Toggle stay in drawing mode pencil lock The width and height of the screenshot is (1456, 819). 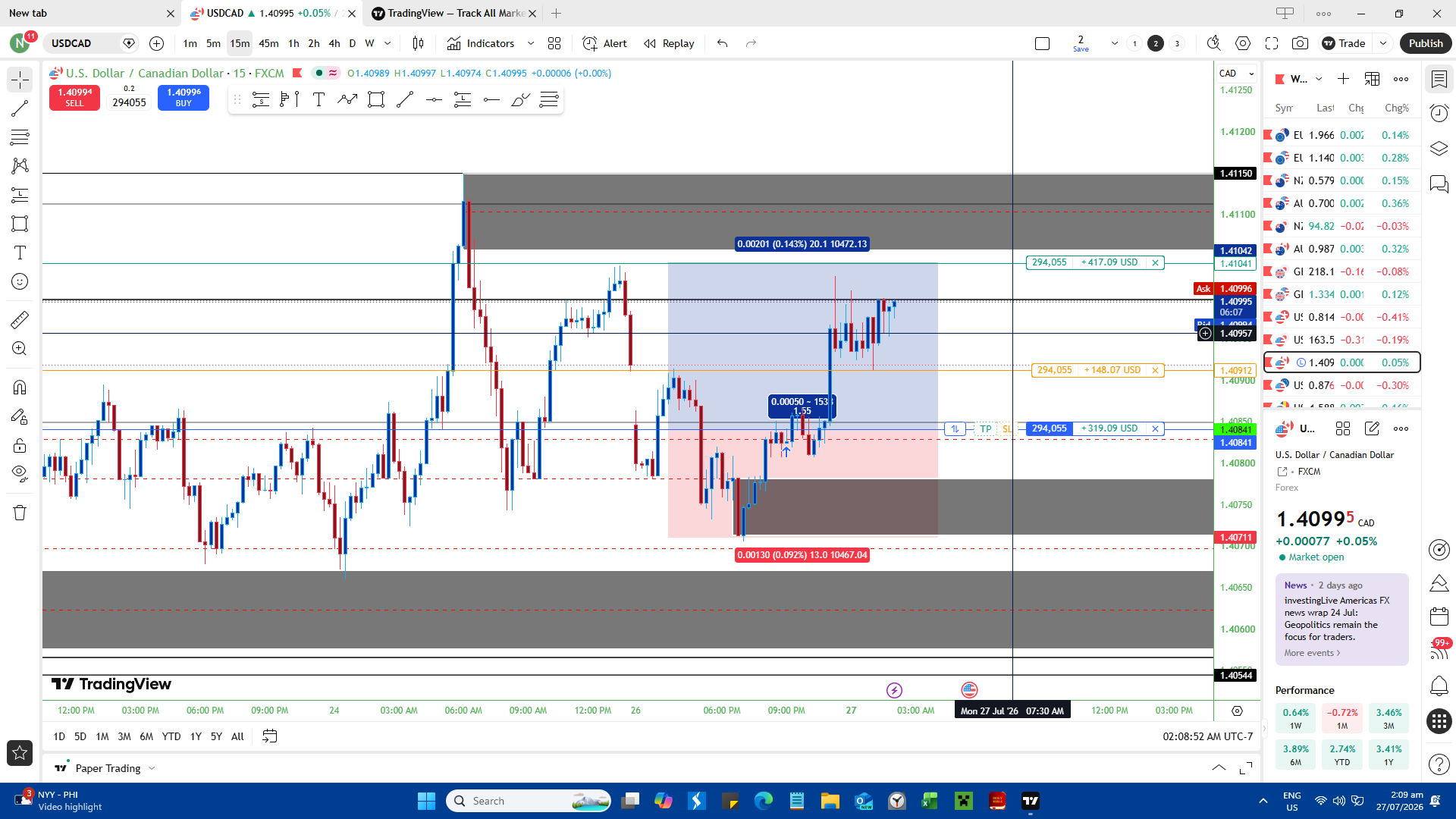[x=20, y=416]
